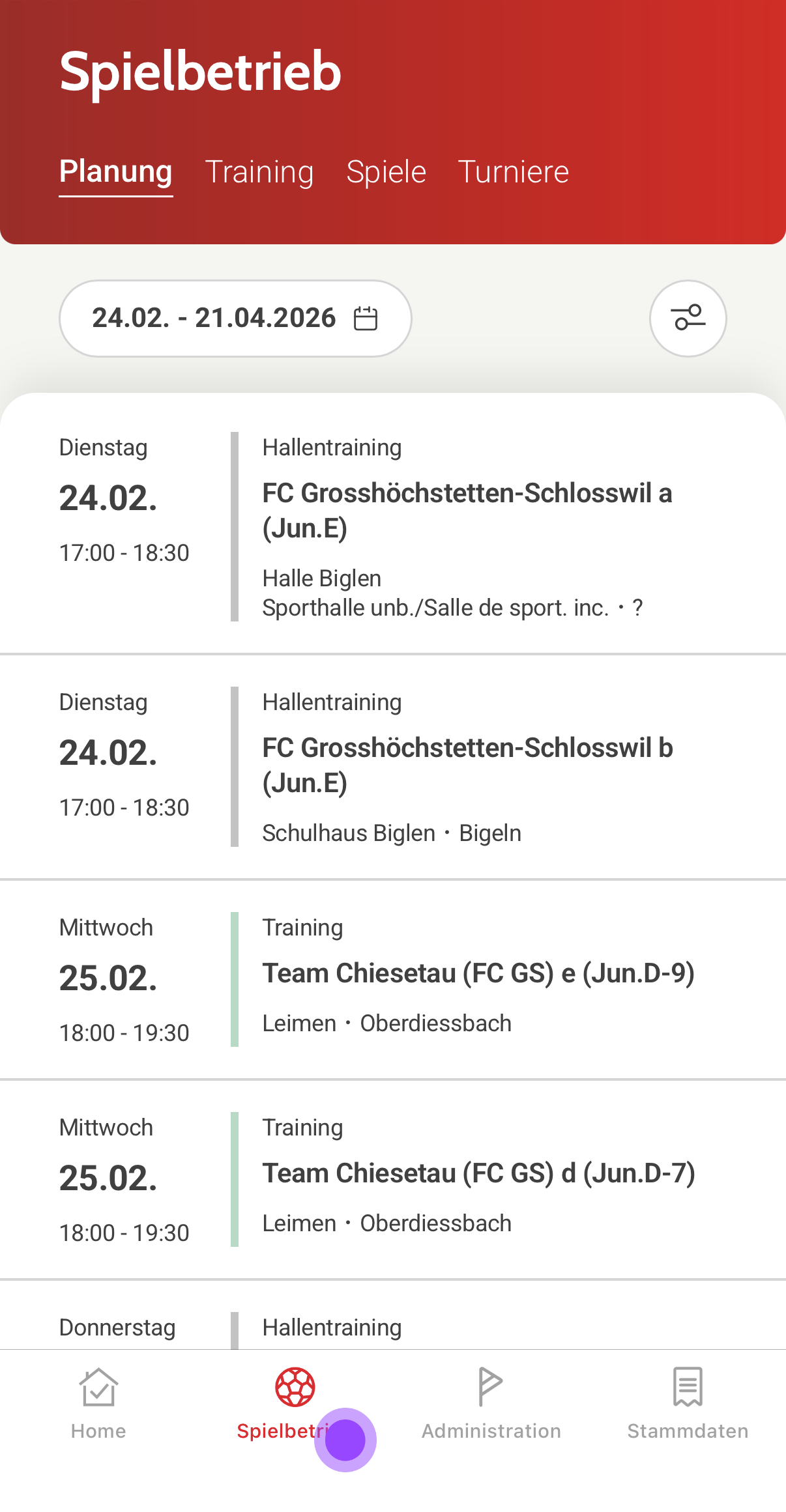
Task: Tap the Halle Biglen location text
Action: pyautogui.click(x=322, y=578)
